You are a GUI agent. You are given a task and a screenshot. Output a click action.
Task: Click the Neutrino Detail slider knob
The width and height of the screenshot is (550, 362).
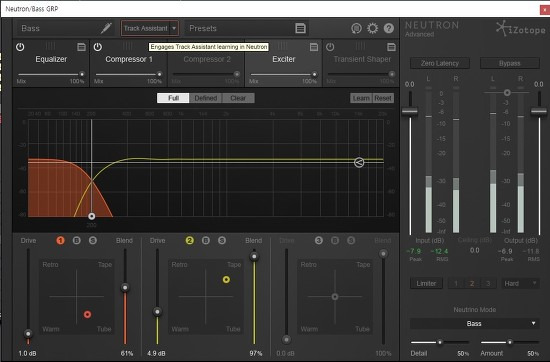[x=440, y=342]
